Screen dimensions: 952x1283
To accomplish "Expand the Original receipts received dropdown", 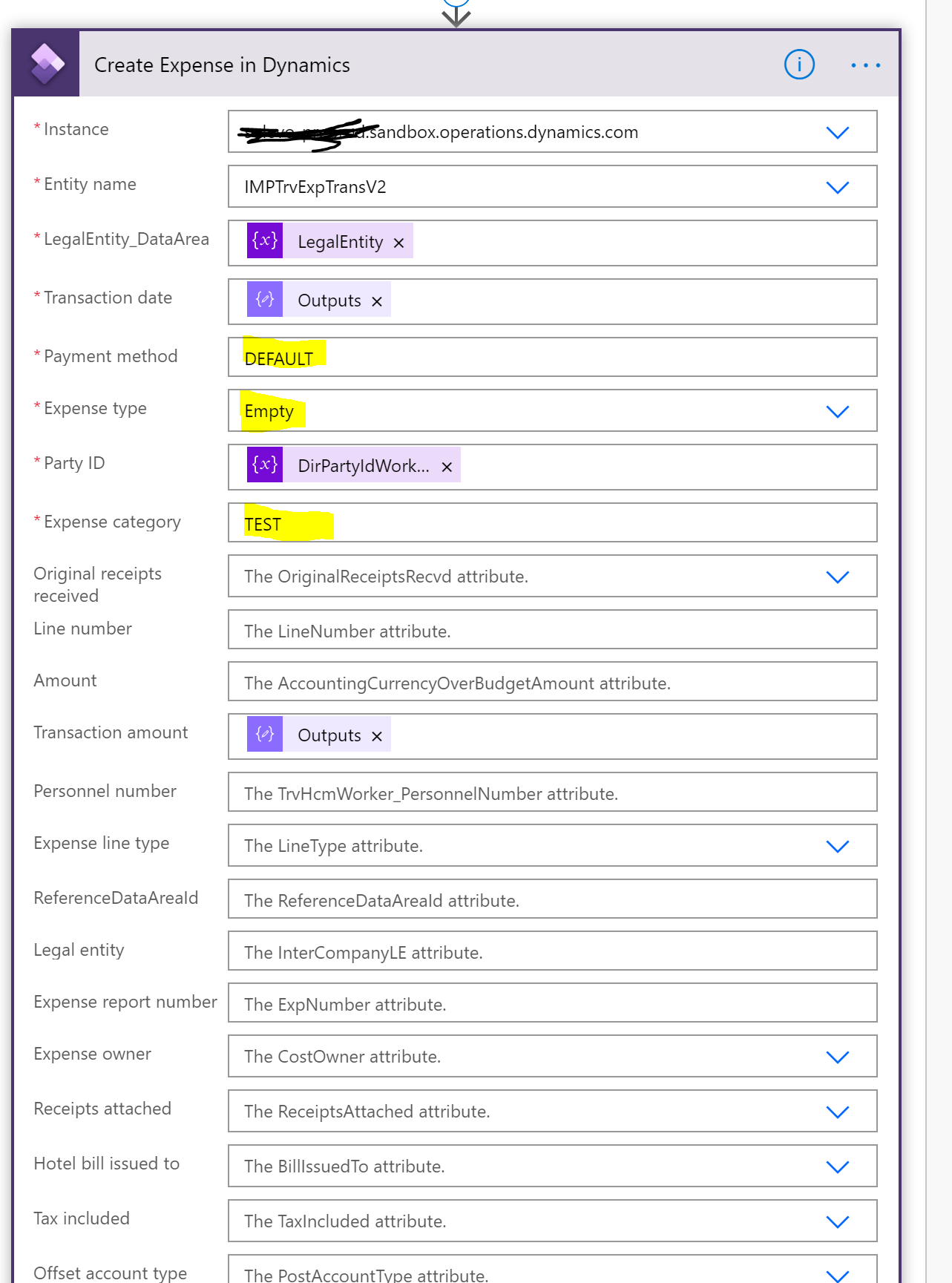I will [x=838, y=577].
